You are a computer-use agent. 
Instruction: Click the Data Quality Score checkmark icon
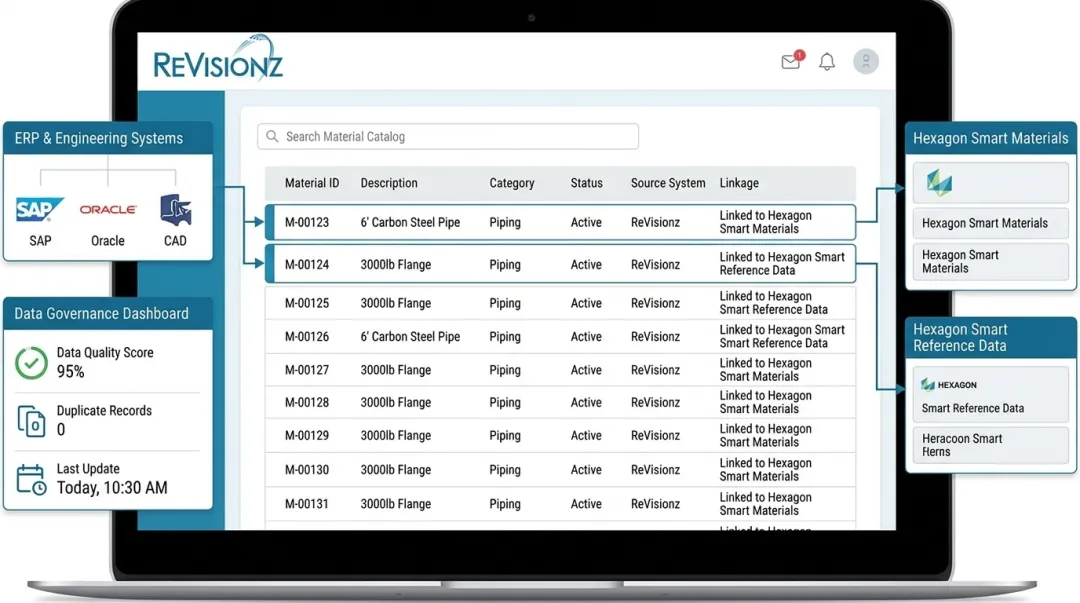click(x=31, y=362)
